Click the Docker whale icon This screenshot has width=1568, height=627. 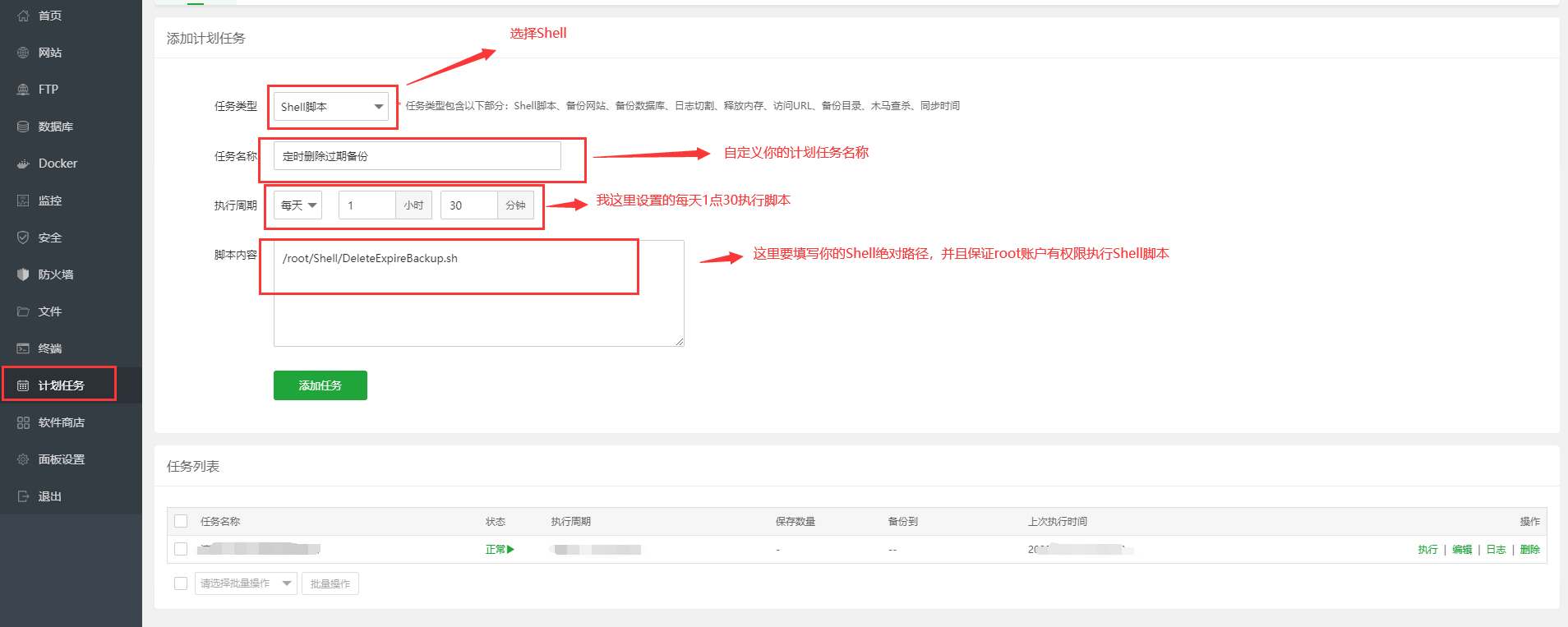(23, 164)
